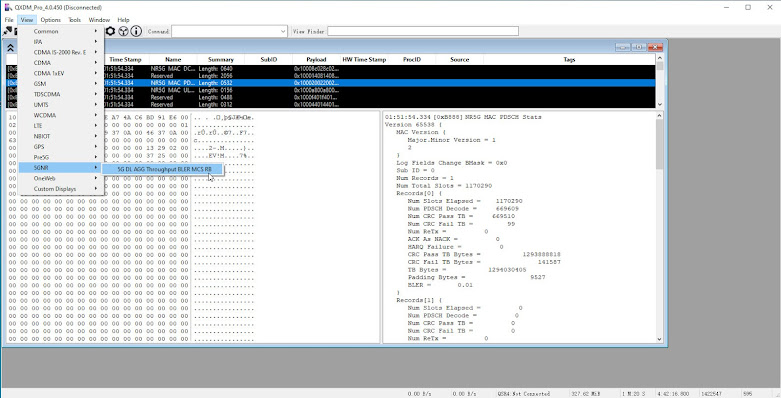Sort by the Summary column header
This screenshot has height=398, width=781.
pos(221,59)
